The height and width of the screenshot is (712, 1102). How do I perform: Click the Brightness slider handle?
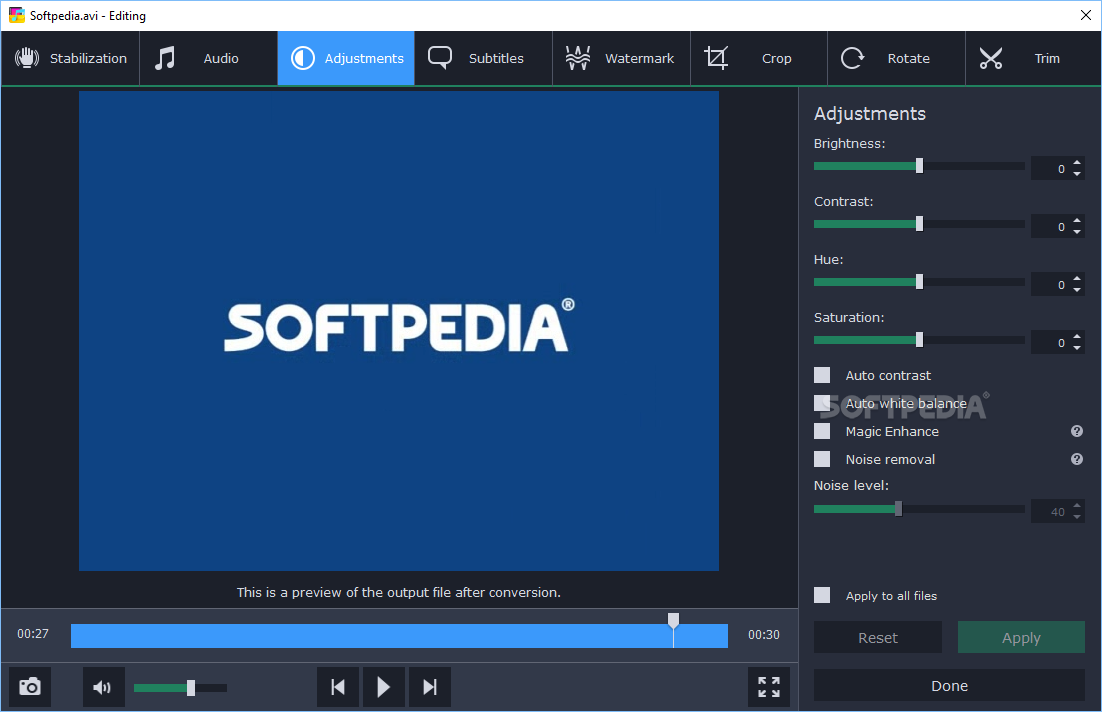919,166
